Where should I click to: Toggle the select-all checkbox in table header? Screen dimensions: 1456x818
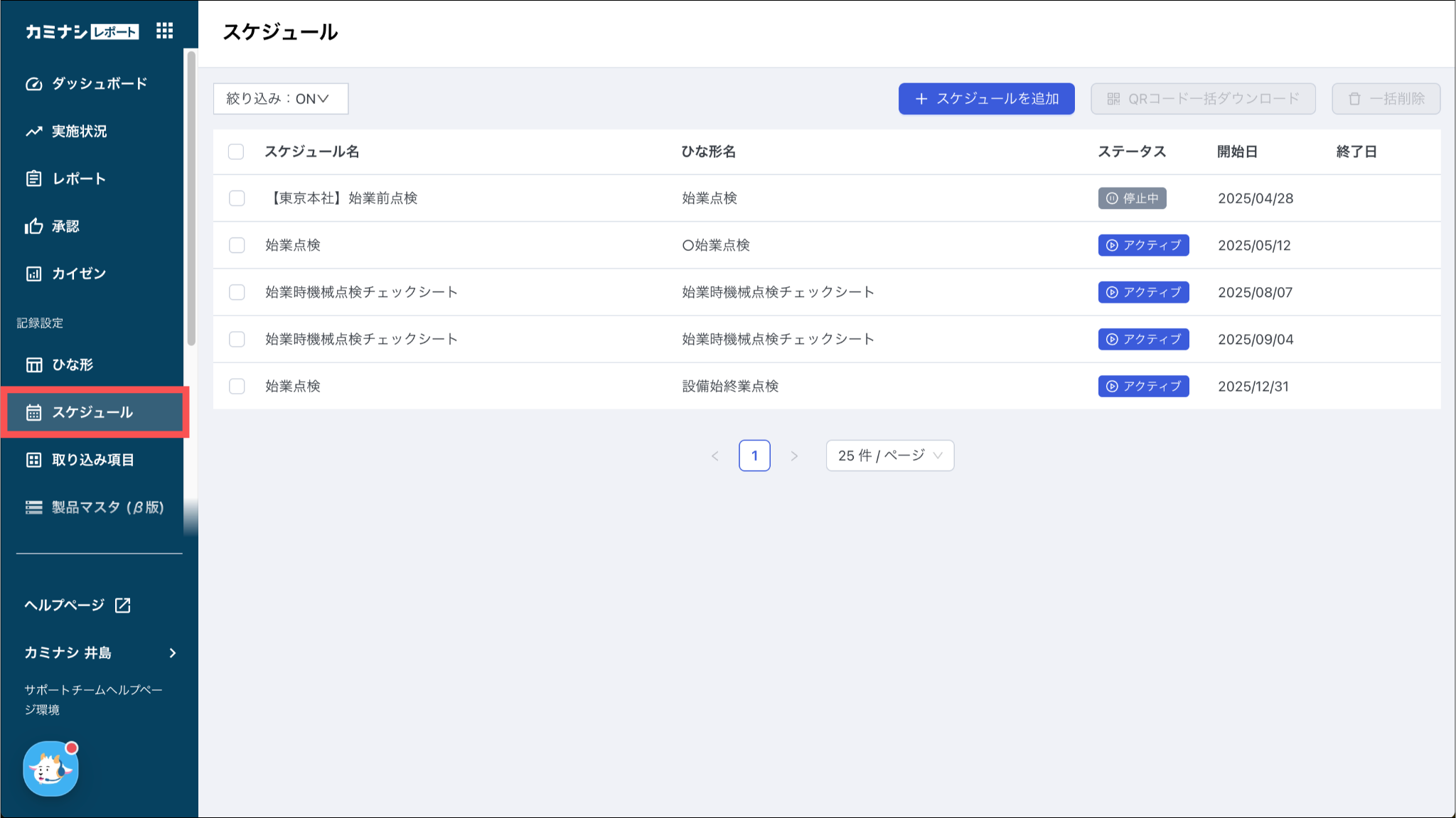[x=236, y=151]
